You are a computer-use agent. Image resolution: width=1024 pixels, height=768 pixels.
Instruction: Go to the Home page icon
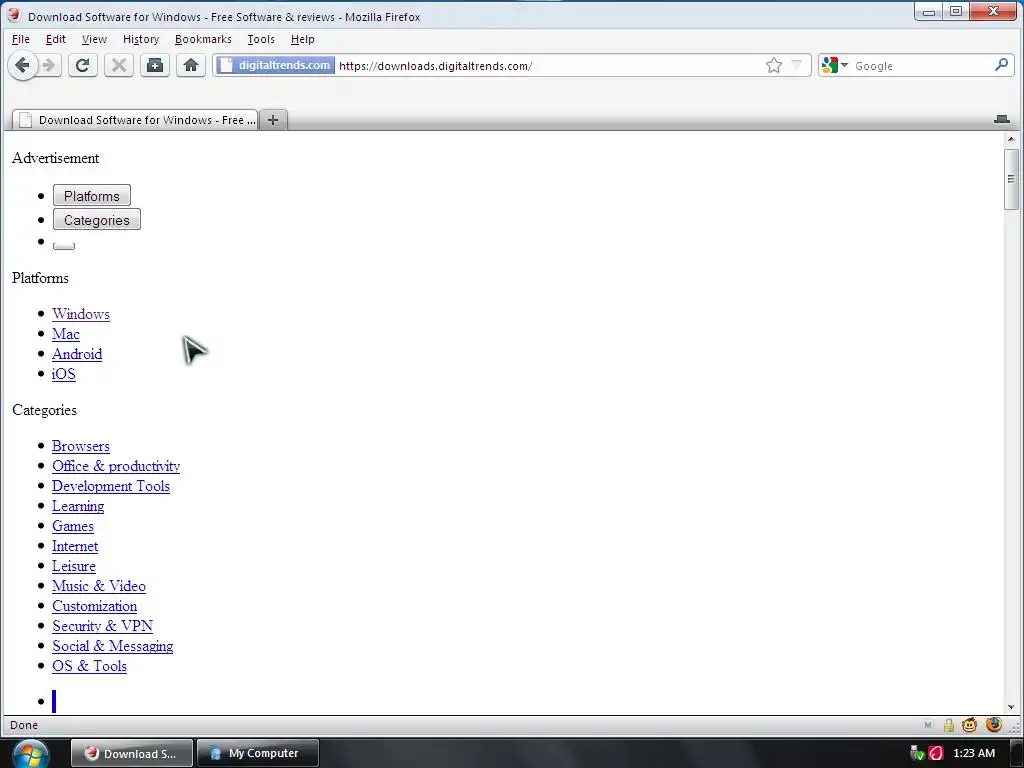[x=191, y=65]
